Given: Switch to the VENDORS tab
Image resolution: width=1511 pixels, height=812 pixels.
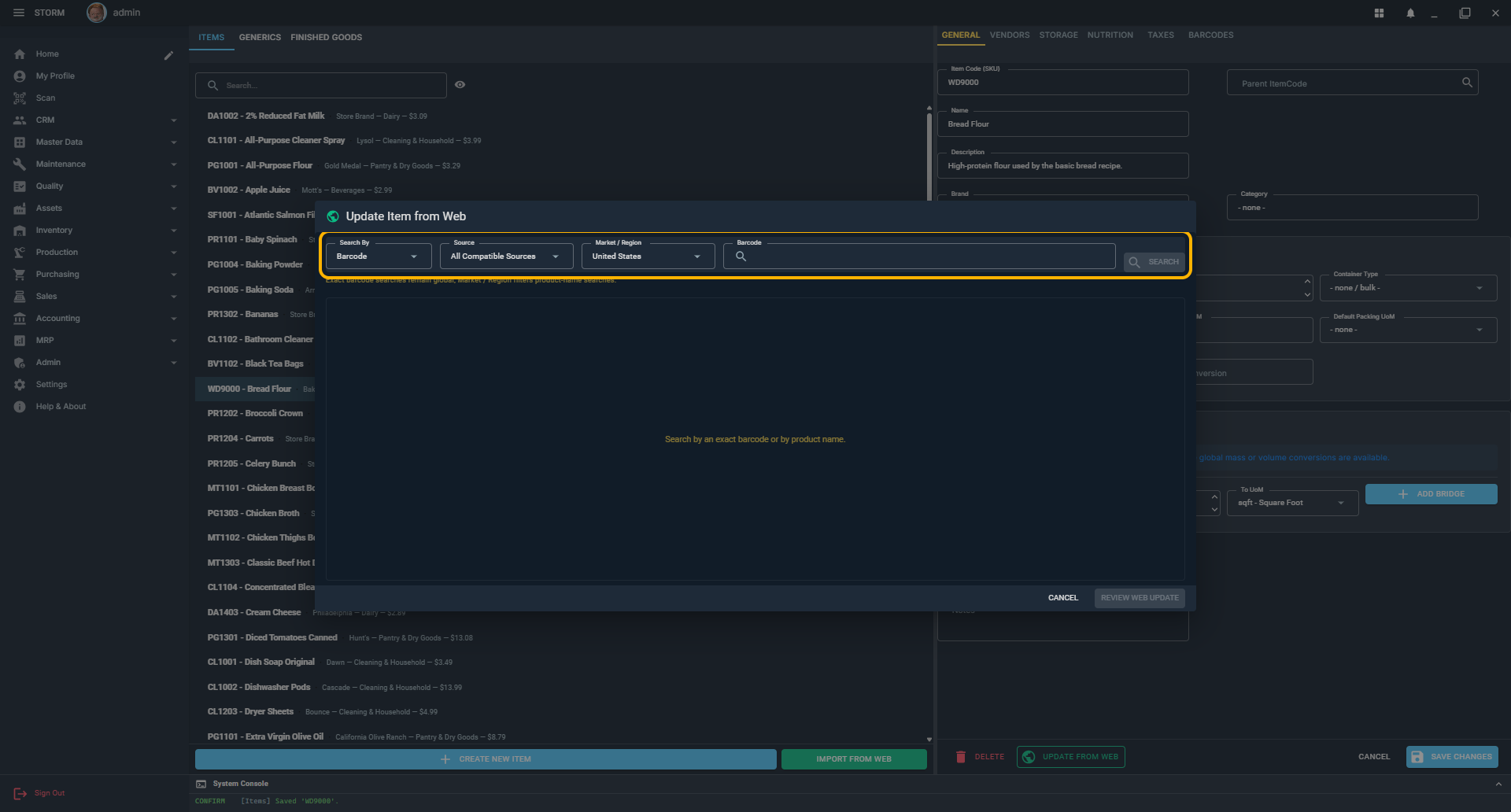Looking at the screenshot, I should pyautogui.click(x=1010, y=35).
